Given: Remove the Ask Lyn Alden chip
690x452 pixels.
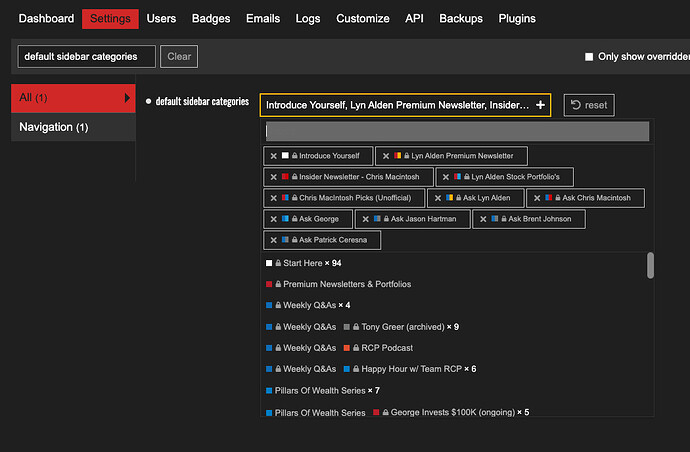Looking at the screenshot, I should (x=438, y=198).
